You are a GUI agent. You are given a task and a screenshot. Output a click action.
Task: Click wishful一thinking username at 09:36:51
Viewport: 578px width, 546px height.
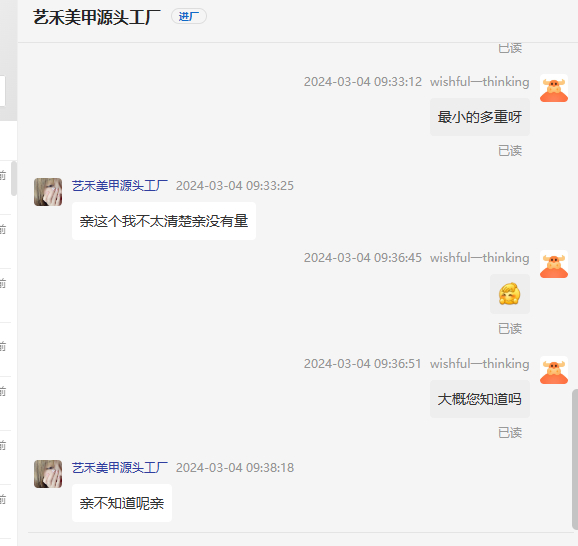click(480, 364)
